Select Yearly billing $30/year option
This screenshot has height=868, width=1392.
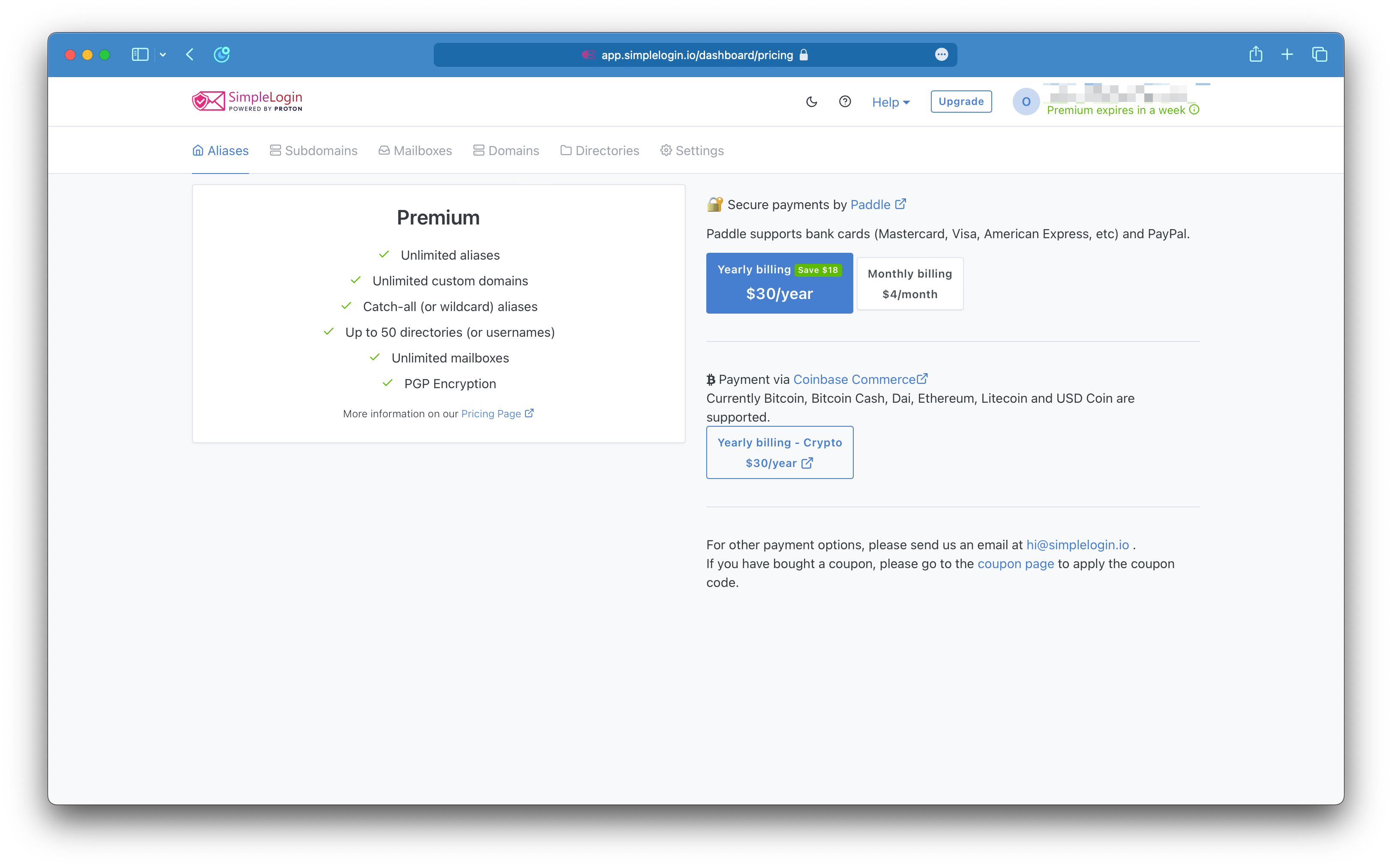click(x=779, y=283)
